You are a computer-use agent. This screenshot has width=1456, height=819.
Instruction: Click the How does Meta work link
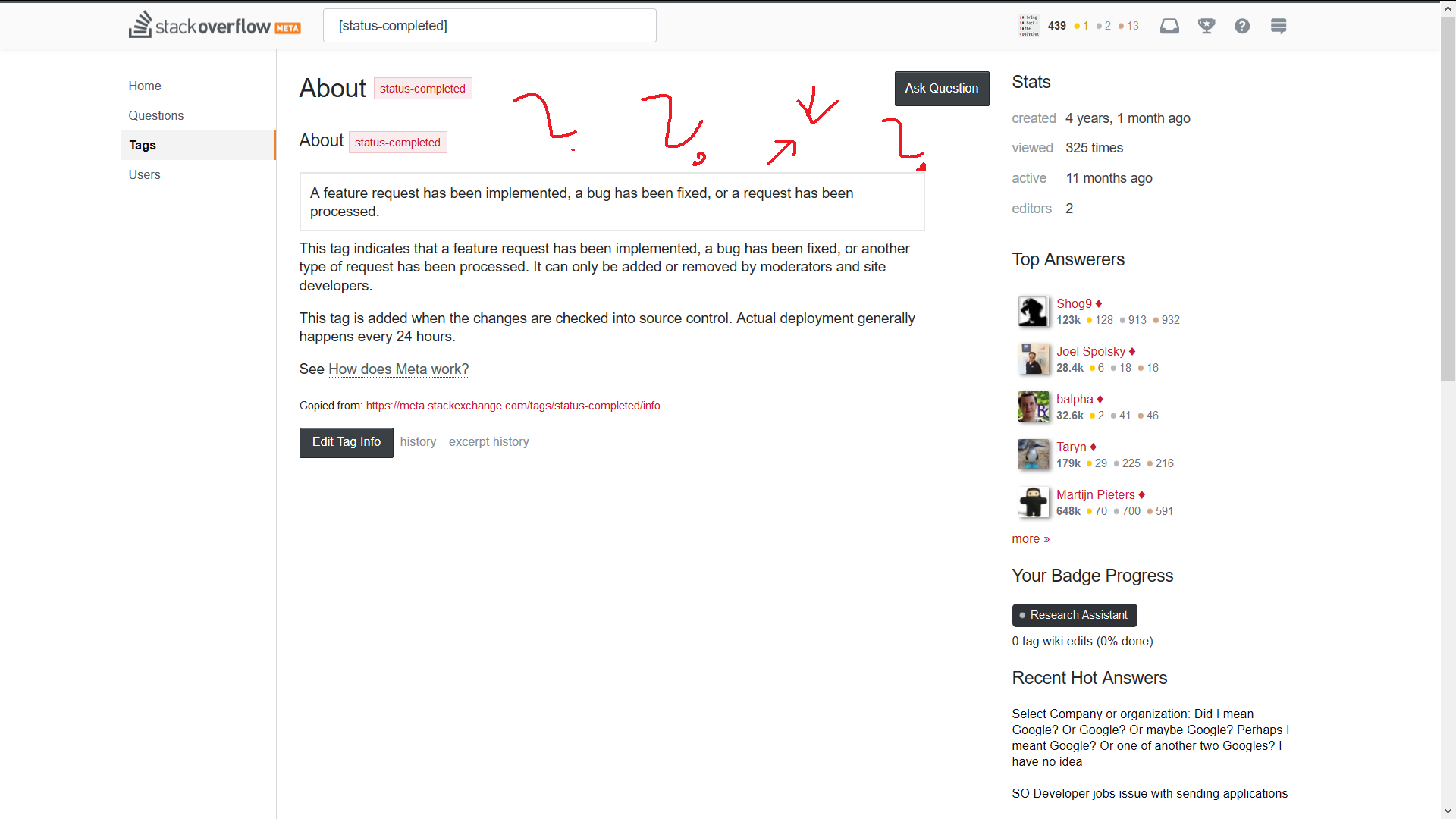(399, 369)
